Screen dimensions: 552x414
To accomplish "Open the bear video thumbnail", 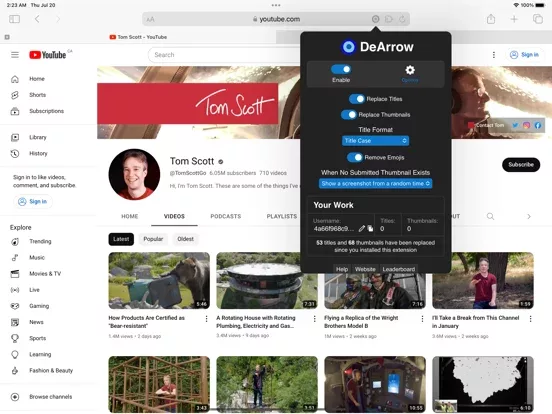I will point(159,281).
